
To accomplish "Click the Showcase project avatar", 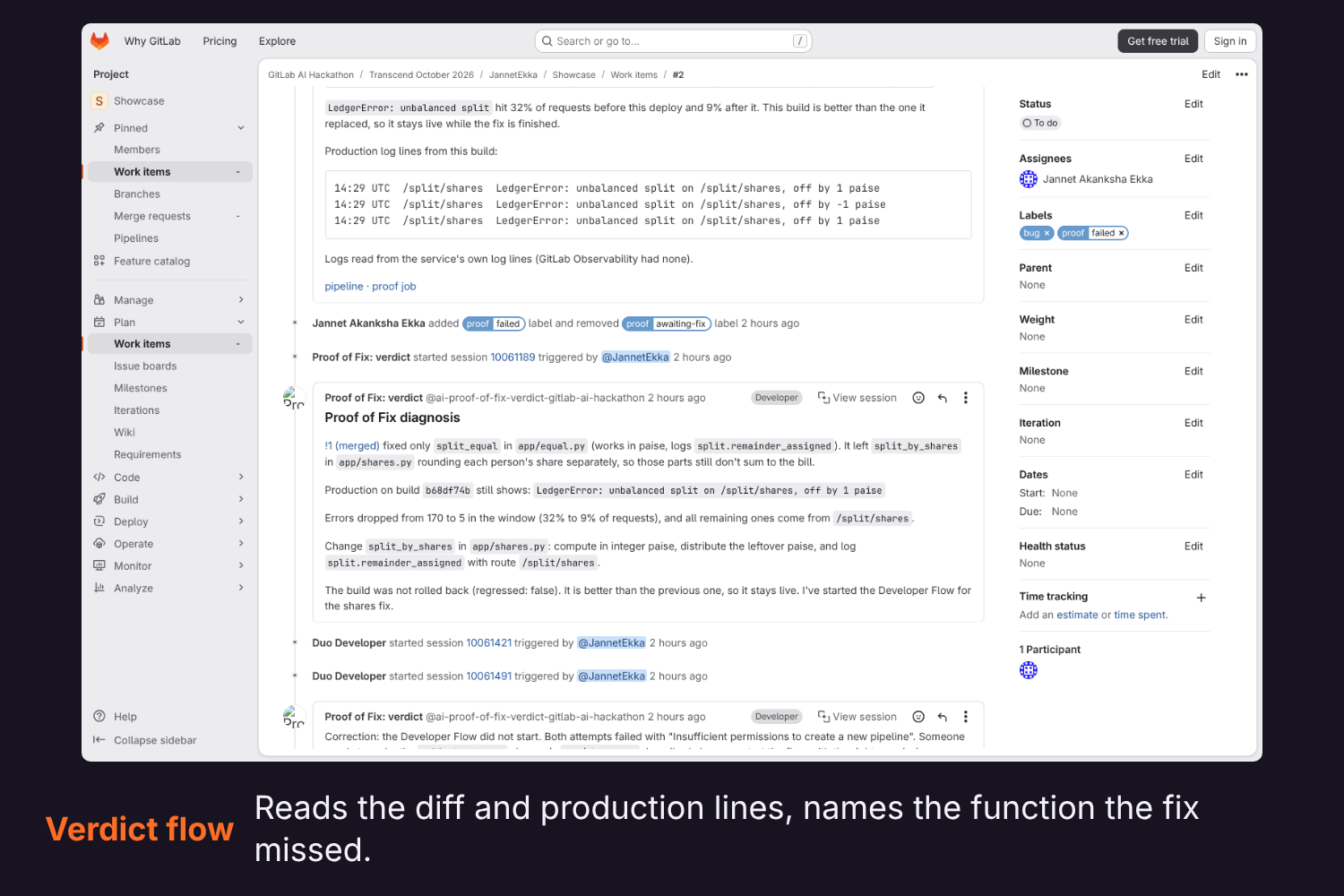I will (99, 101).
